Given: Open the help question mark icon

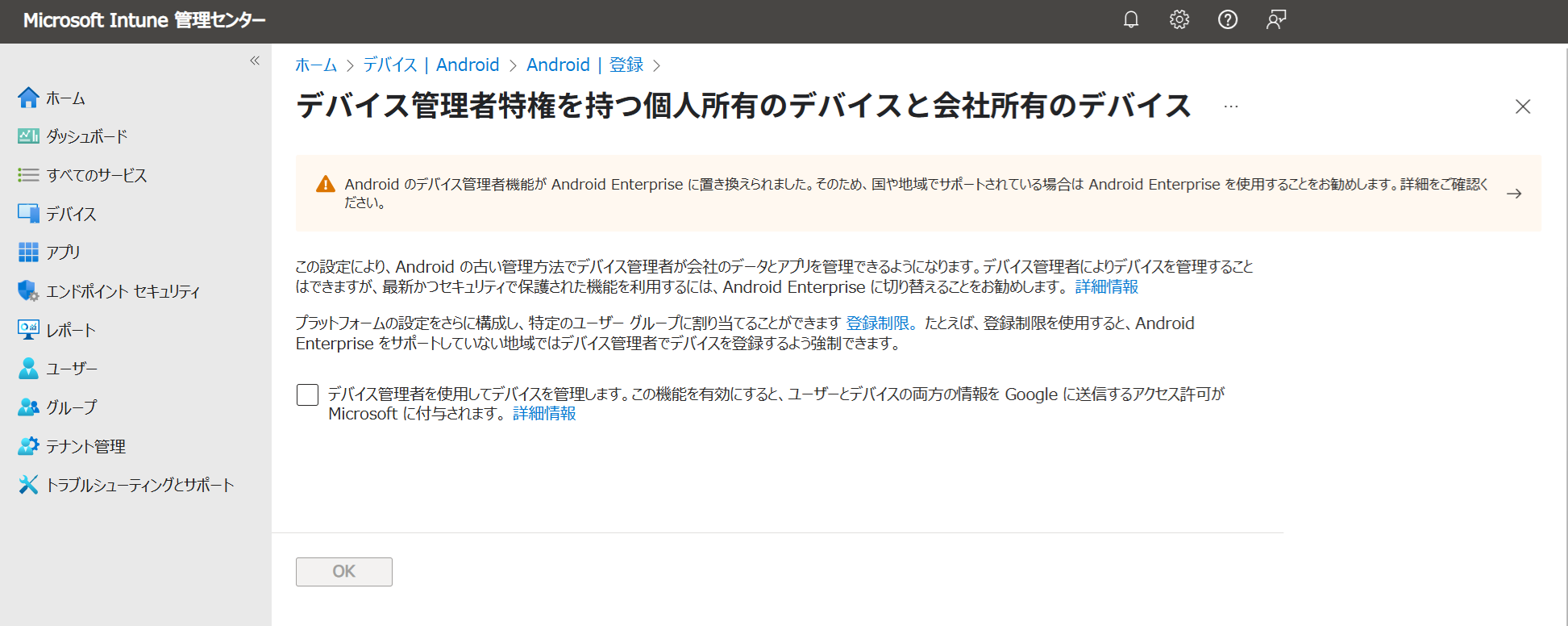Looking at the screenshot, I should click(1228, 20).
